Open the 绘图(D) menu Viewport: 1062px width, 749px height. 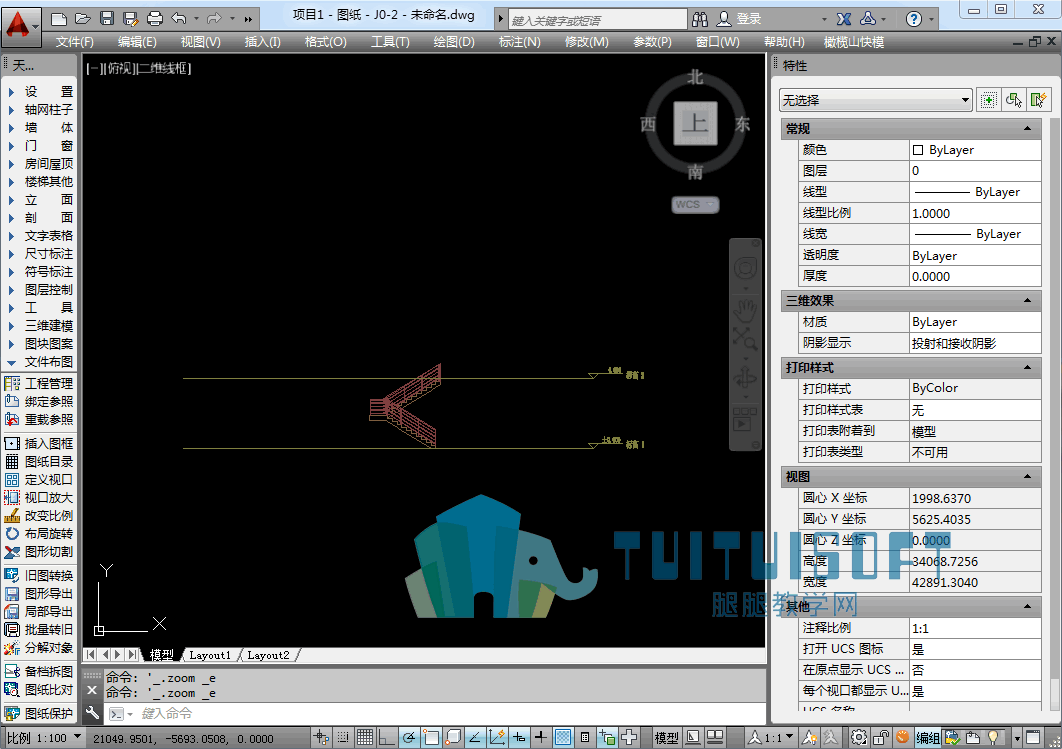coord(454,42)
